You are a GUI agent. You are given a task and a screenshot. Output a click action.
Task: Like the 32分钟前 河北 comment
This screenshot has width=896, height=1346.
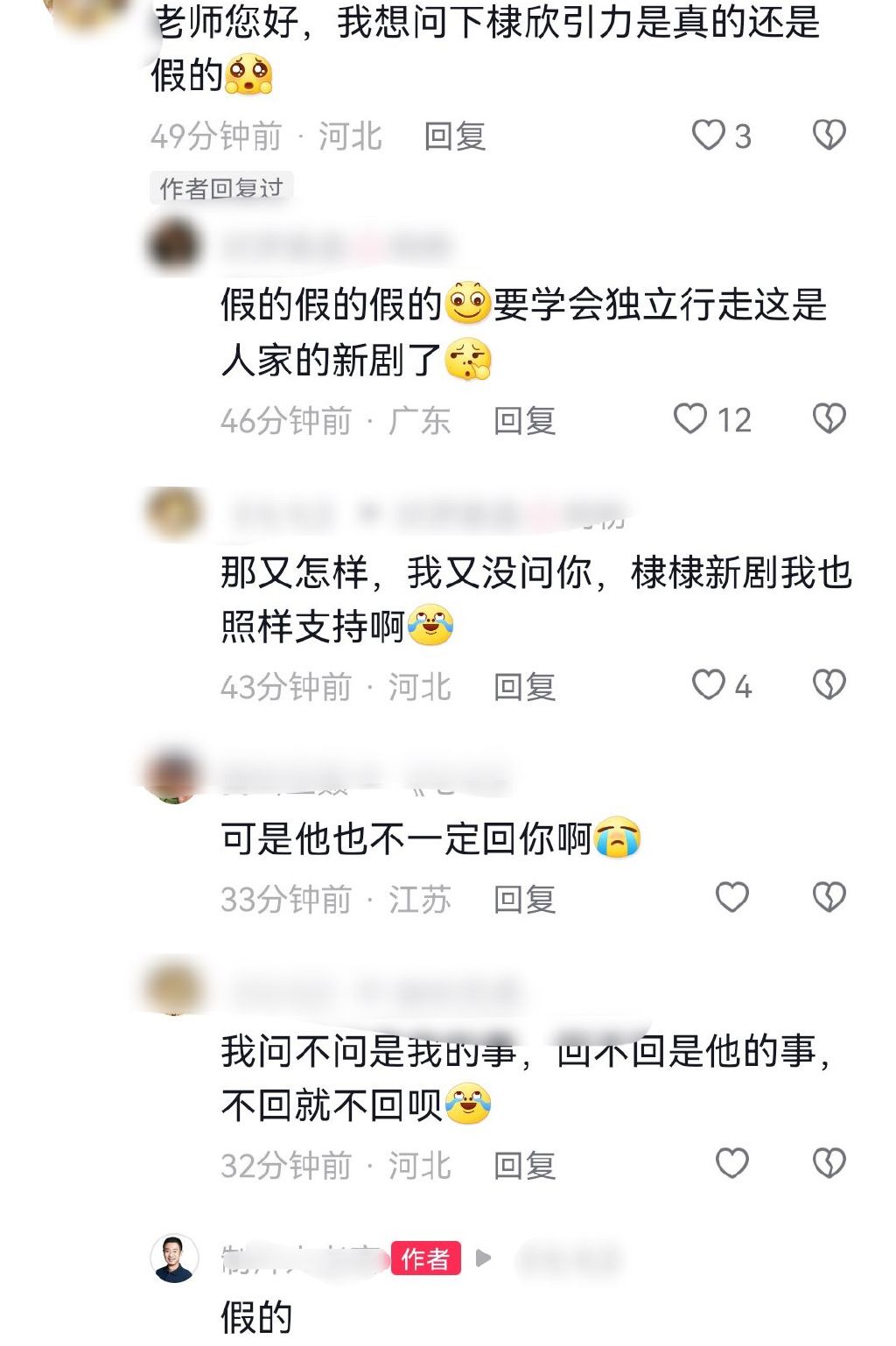(732, 1164)
